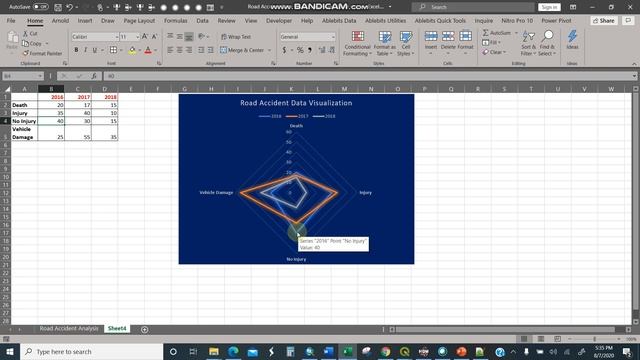The width and height of the screenshot is (640, 360).
Task: Toggle Underline formatting
Action: coord(95,50)
